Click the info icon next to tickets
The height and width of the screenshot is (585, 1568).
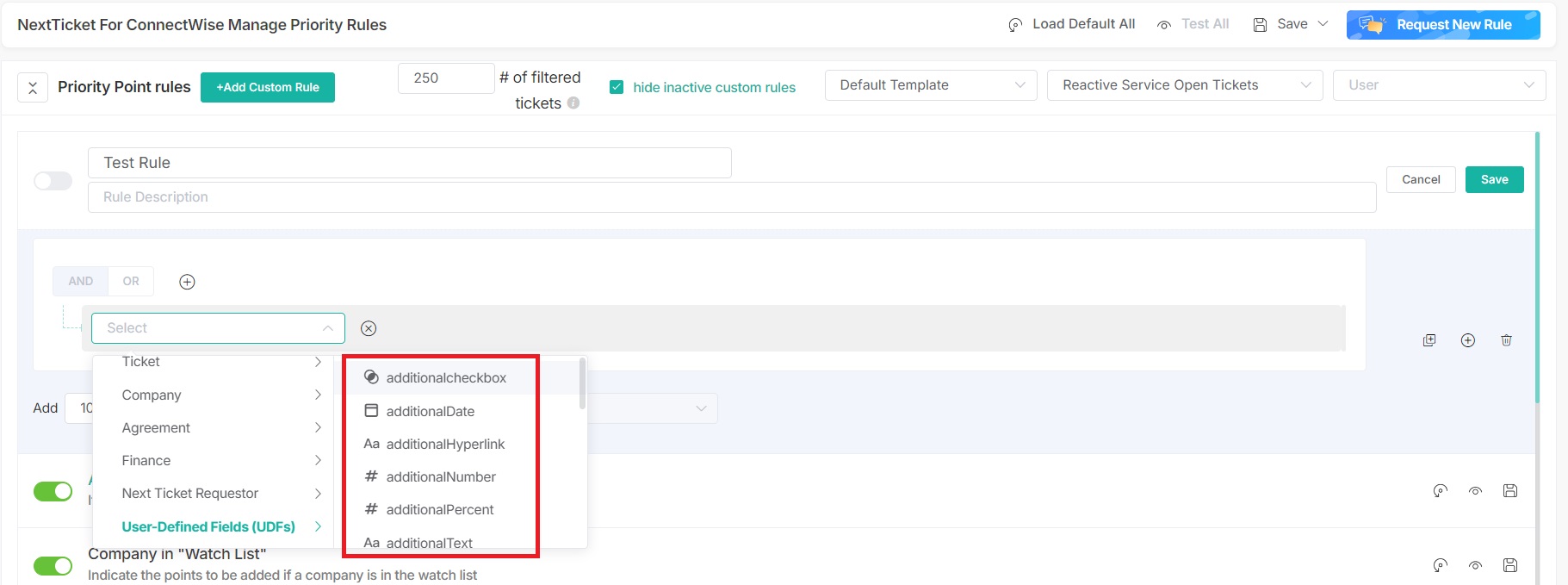(x=573, y=103)
